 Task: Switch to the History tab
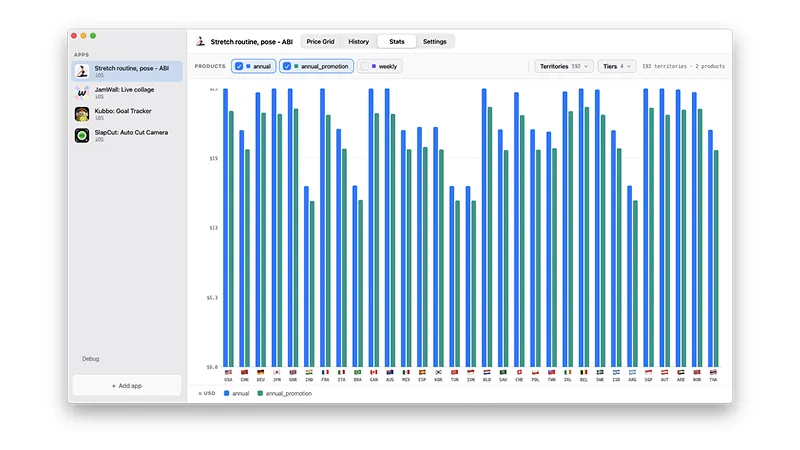358,41
